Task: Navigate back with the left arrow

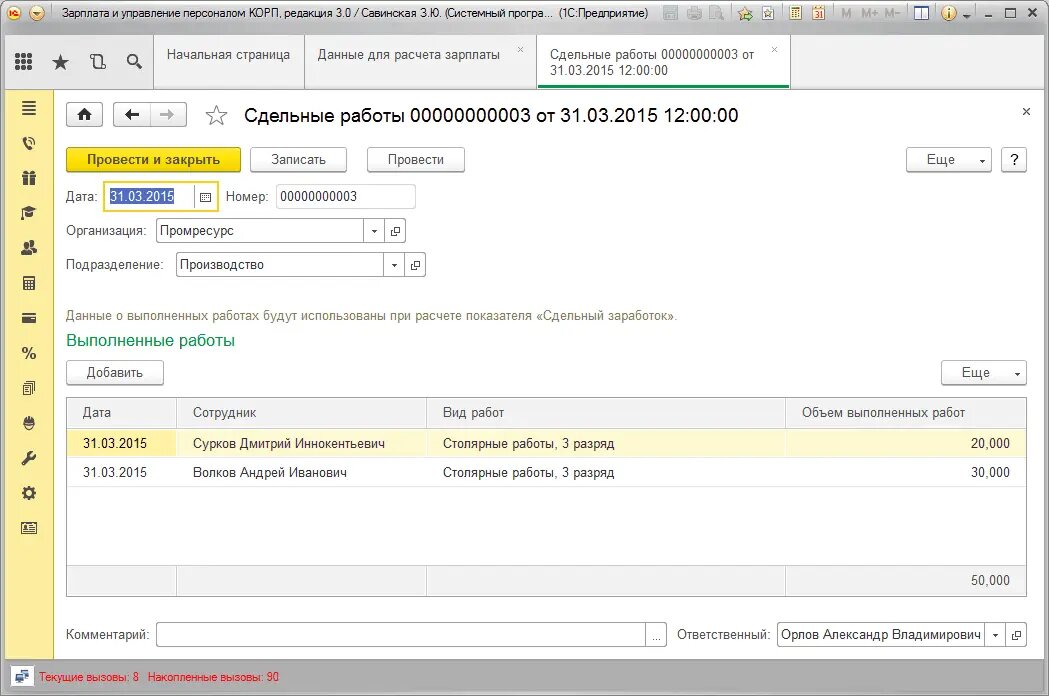Action: pos(132,114)
